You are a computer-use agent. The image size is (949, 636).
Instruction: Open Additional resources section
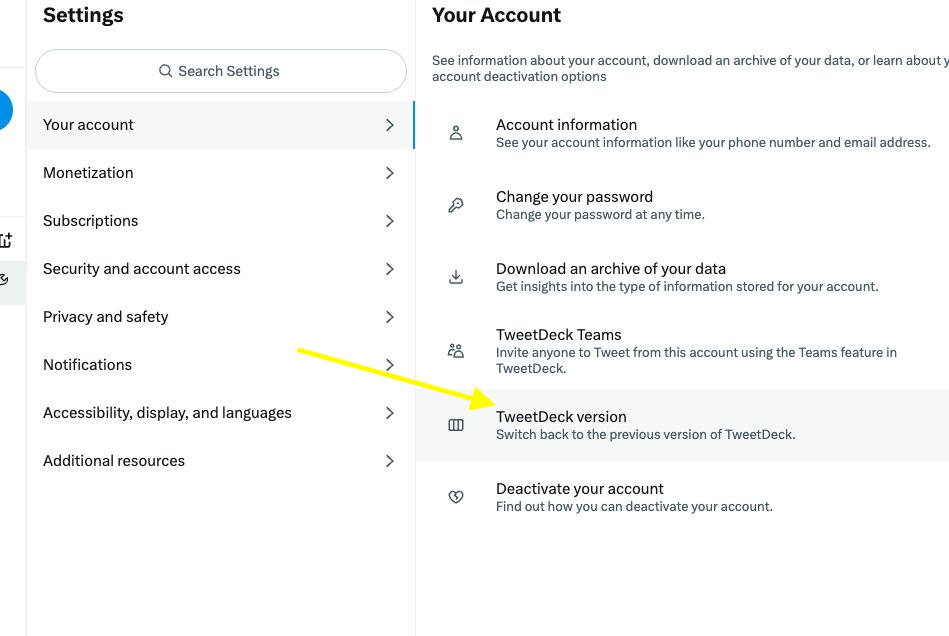[x=114, y=461]
